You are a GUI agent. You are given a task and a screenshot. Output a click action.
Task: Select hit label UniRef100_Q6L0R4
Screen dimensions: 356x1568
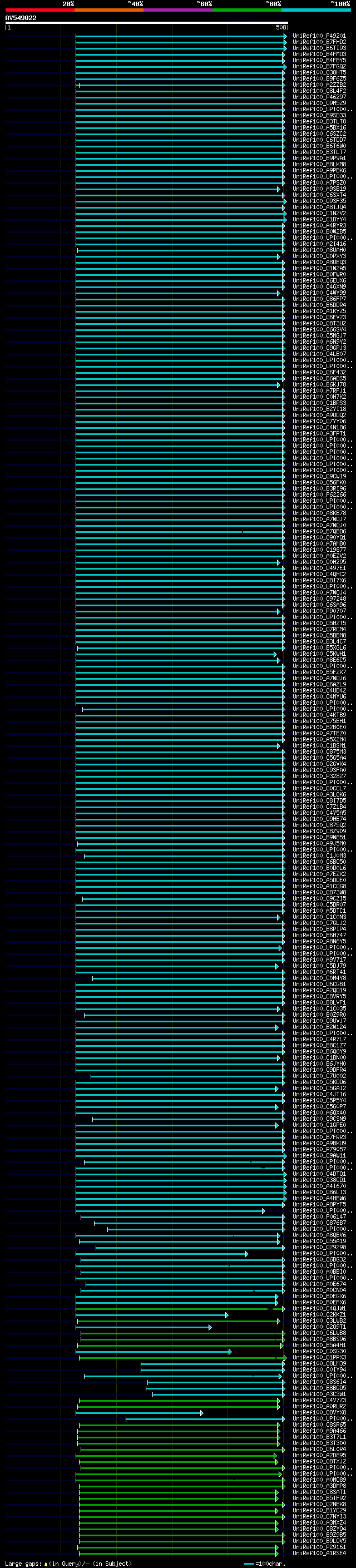point(319,1450)
